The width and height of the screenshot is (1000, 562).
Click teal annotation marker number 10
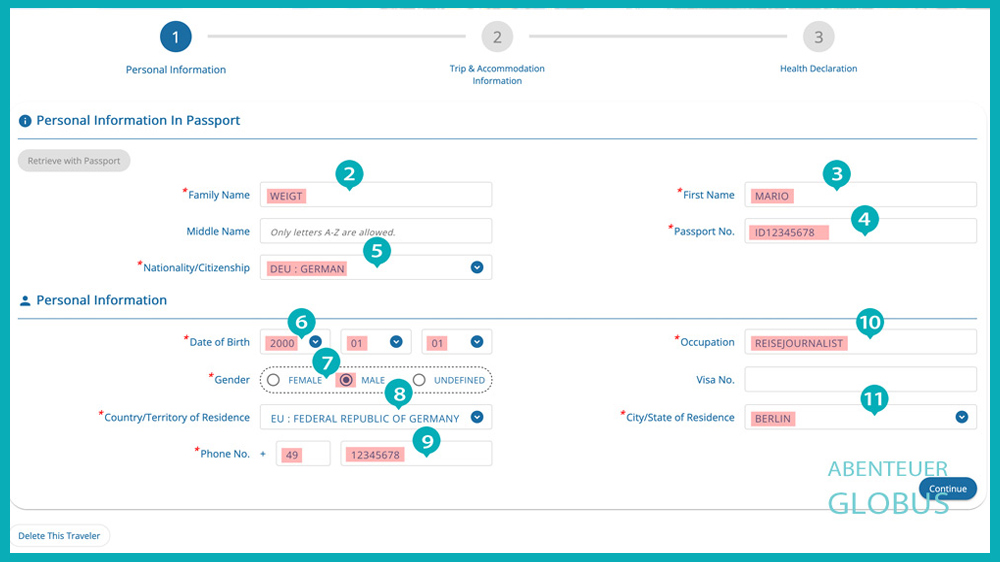point(869,321)
